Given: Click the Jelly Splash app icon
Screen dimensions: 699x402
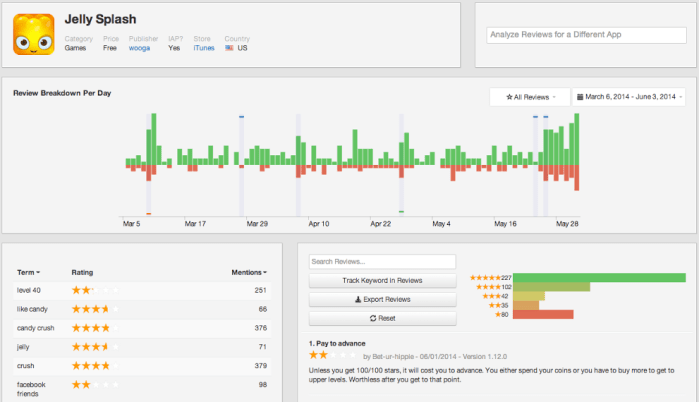Looking at the screenshot, I should (x=34, y=34).
